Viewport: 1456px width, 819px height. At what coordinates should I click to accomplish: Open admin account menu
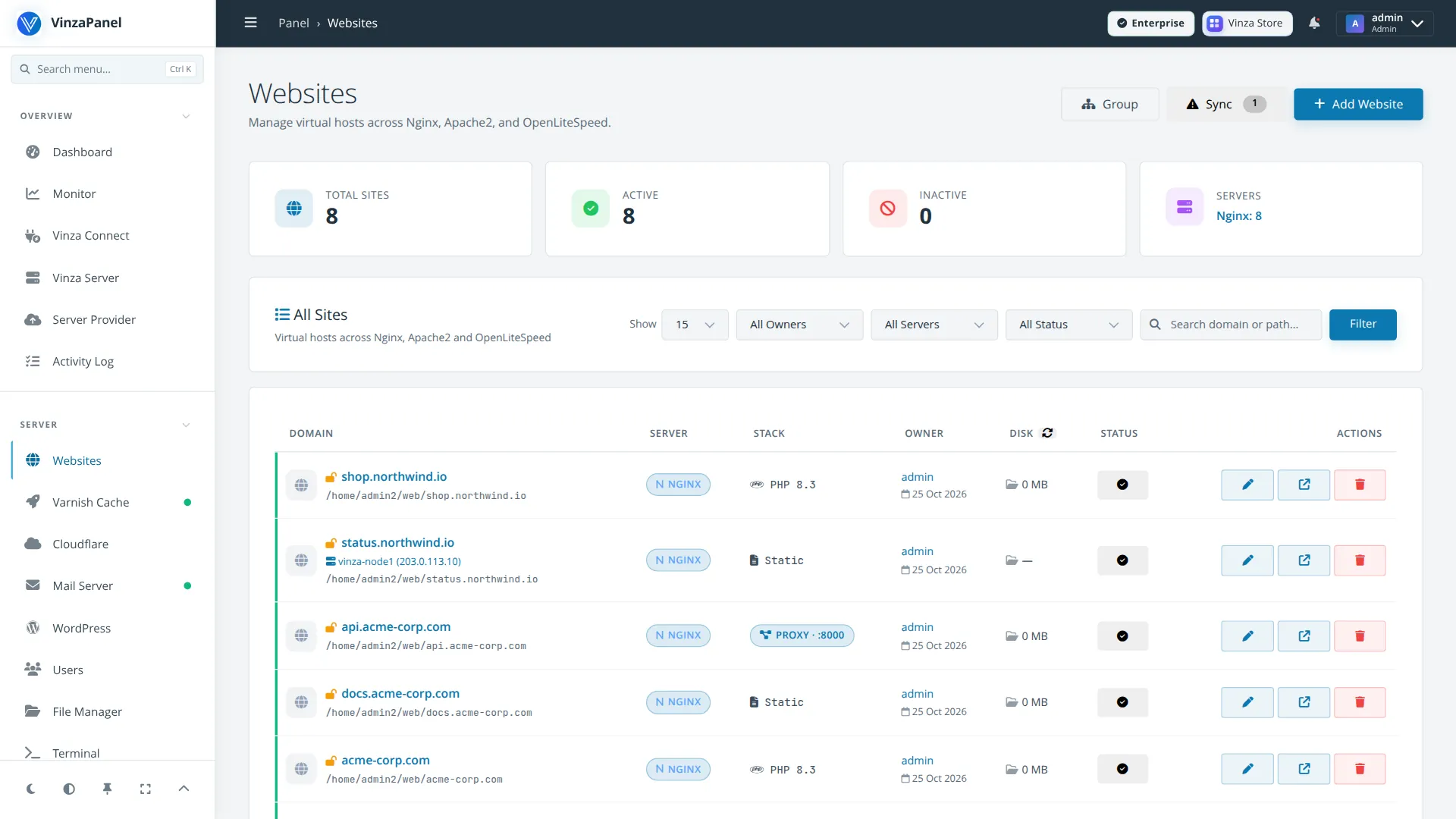coord(1384,23)
